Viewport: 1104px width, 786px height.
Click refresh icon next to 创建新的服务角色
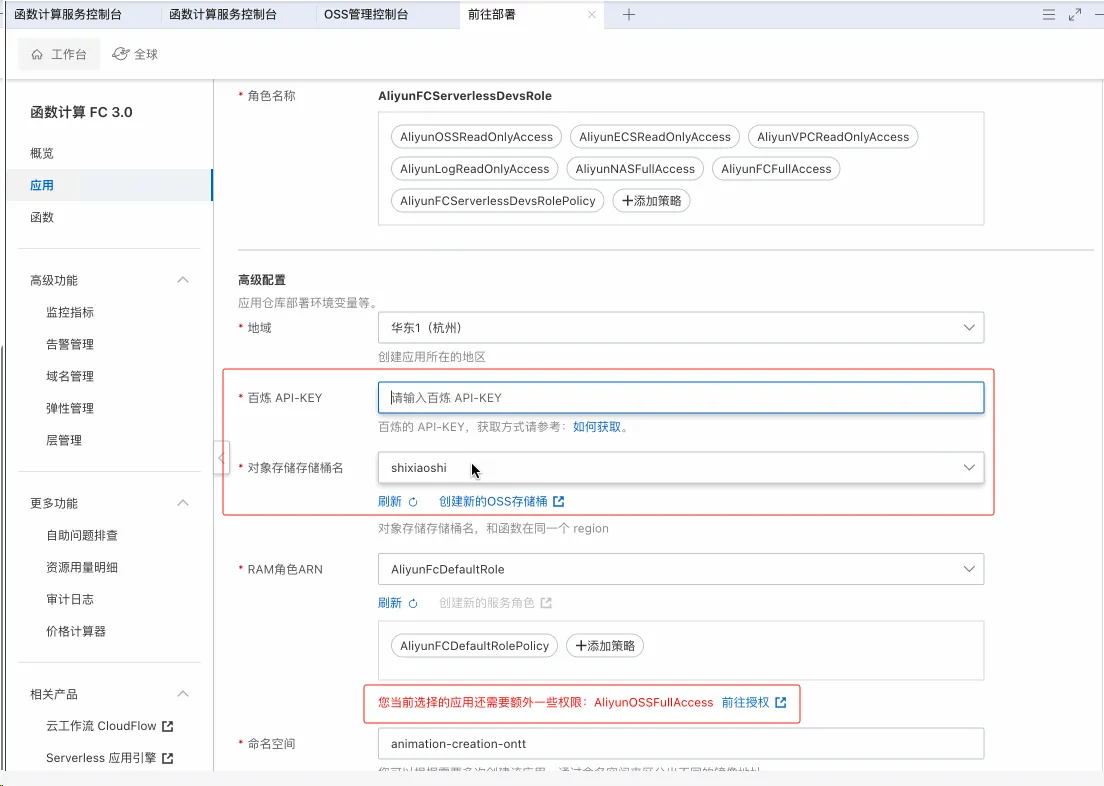coord(413,603)
